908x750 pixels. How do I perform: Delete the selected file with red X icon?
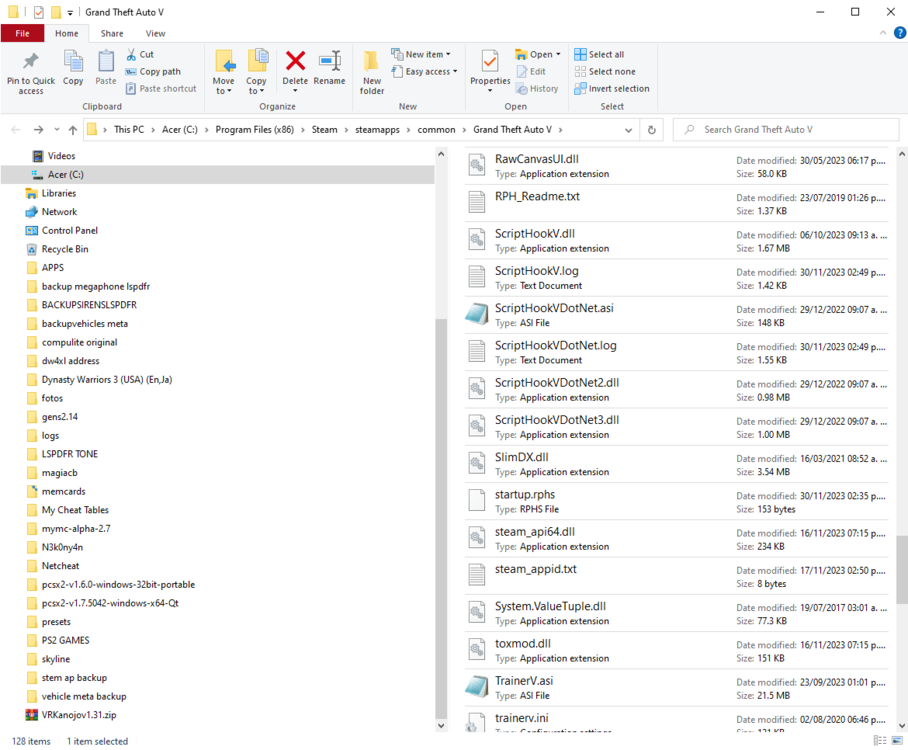click(x=295, y=70)
